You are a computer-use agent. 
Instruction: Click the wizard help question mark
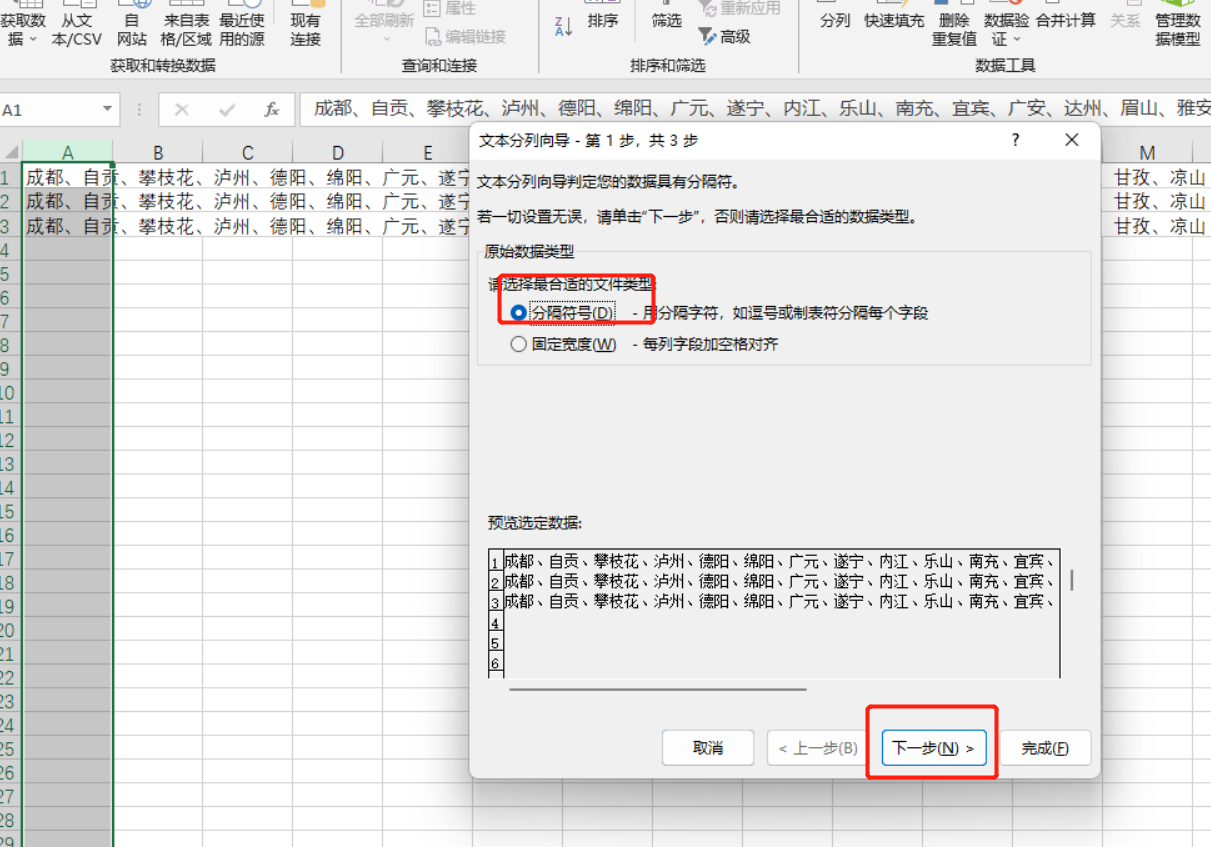click(1015, 140)
